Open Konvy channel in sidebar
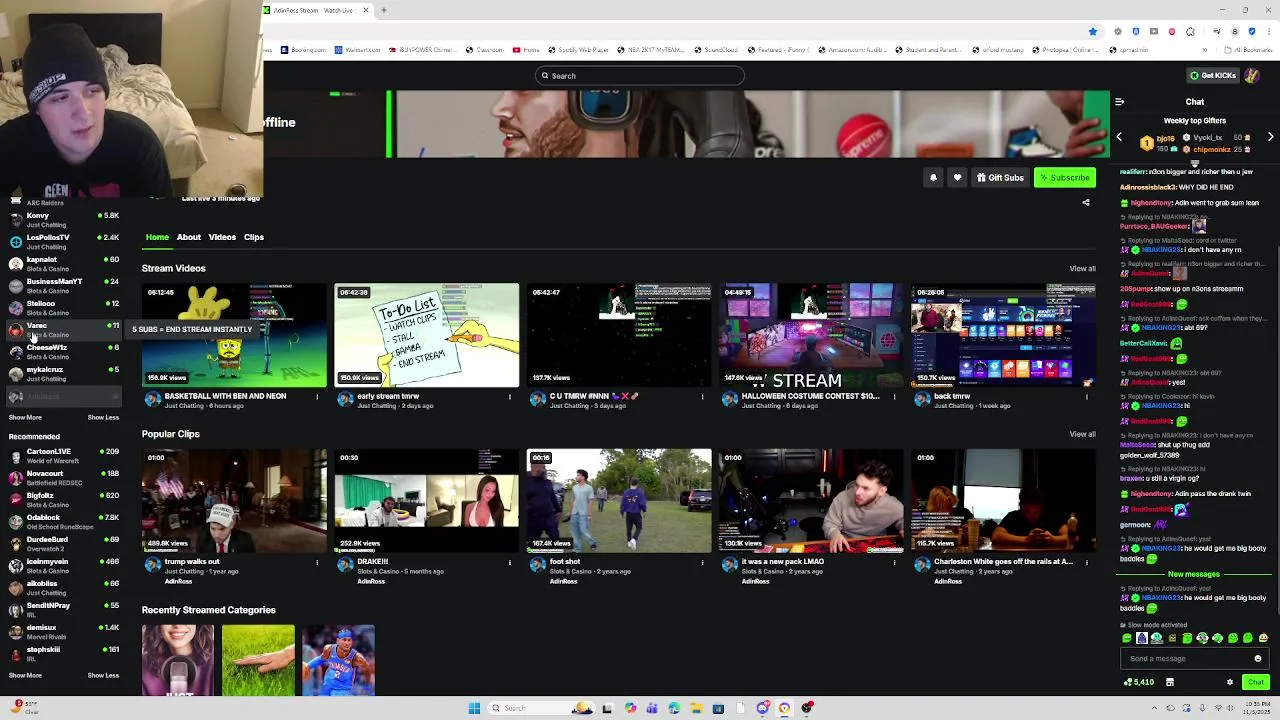The width and height of the screenshot is (1280, 720). tap(62, 220)
